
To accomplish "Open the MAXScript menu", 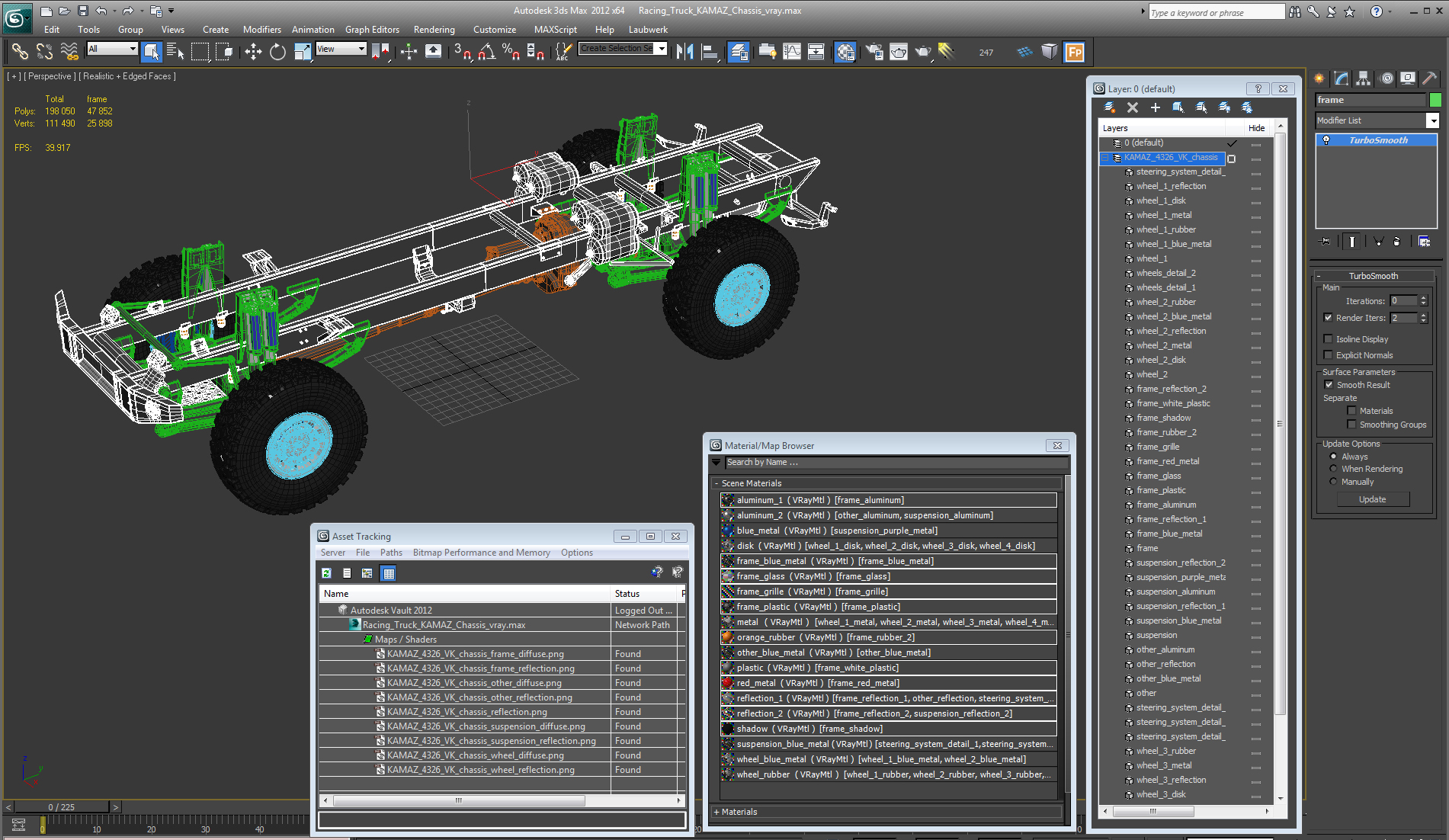I will click(555, 30).
